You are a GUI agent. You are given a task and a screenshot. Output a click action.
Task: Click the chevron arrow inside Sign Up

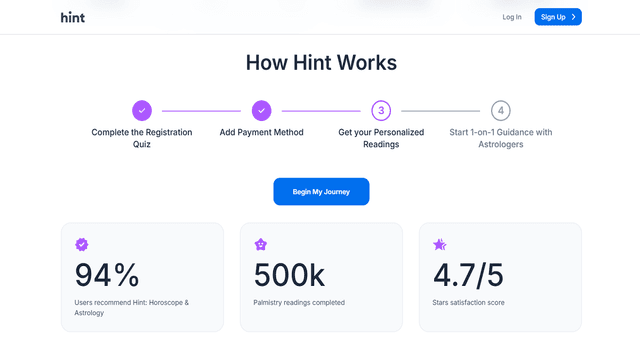(573, 17)
